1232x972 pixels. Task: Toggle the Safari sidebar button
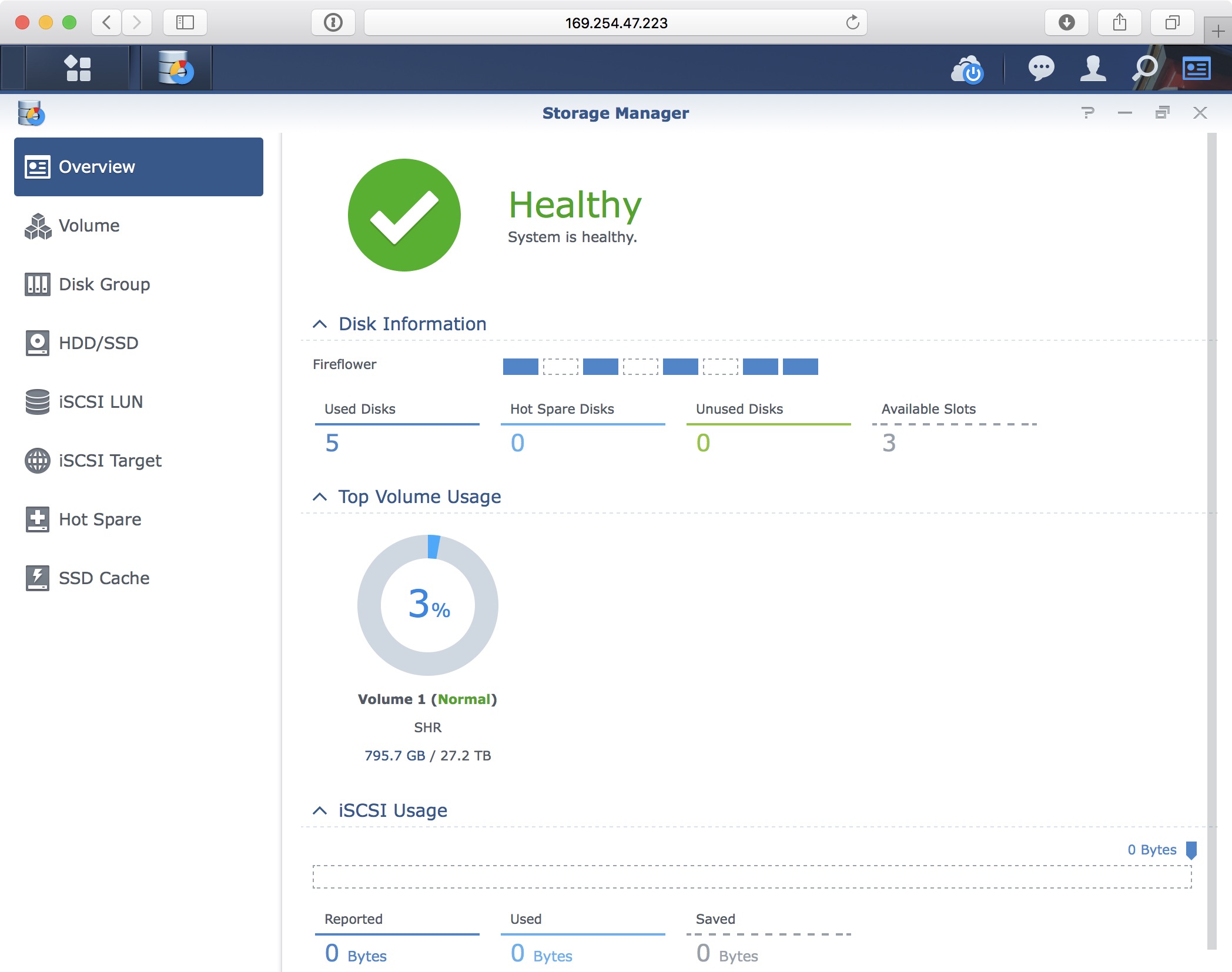pos(185,22)
